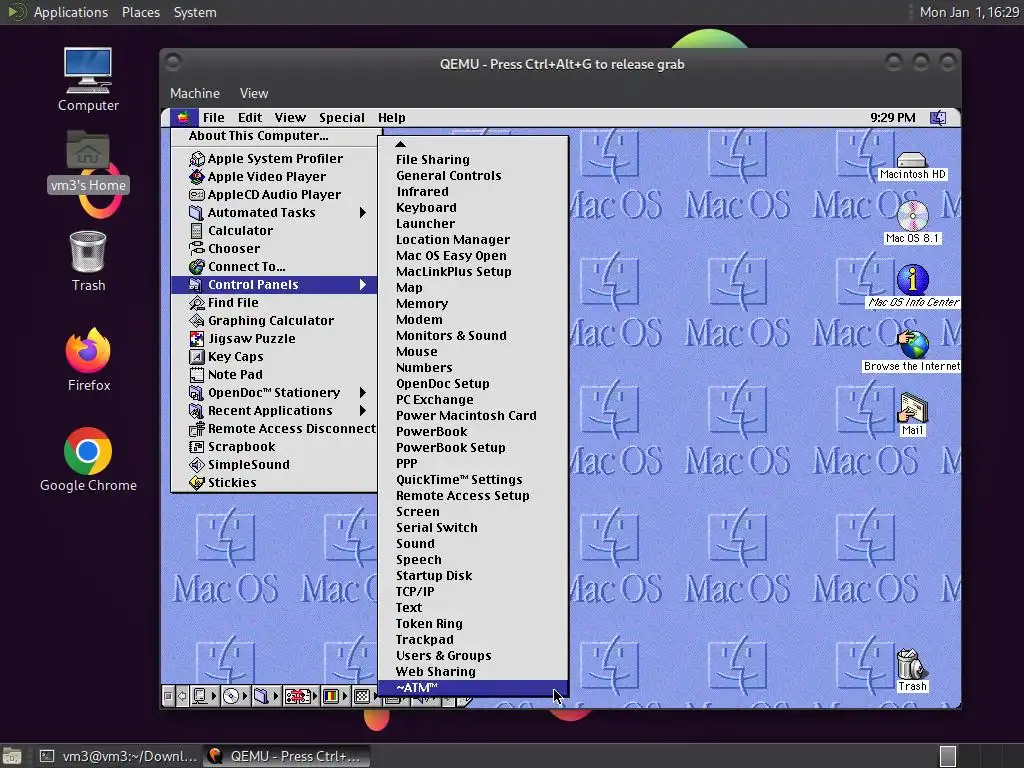Collapse the Control Strip with close box

pyautogui.click(x=168, y=696)
